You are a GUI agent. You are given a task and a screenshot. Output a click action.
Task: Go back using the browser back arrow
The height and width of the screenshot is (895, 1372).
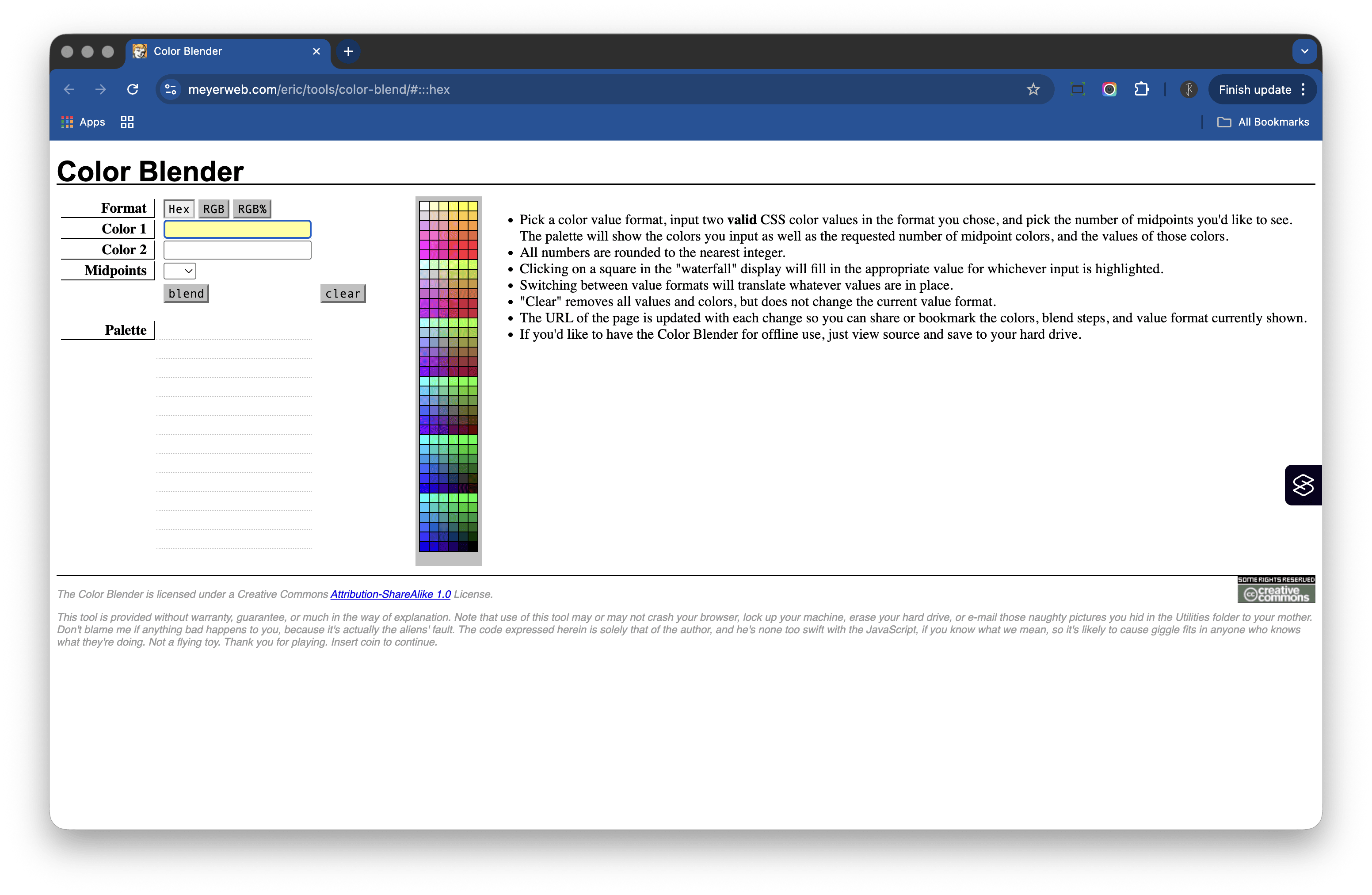click(69, 89)
